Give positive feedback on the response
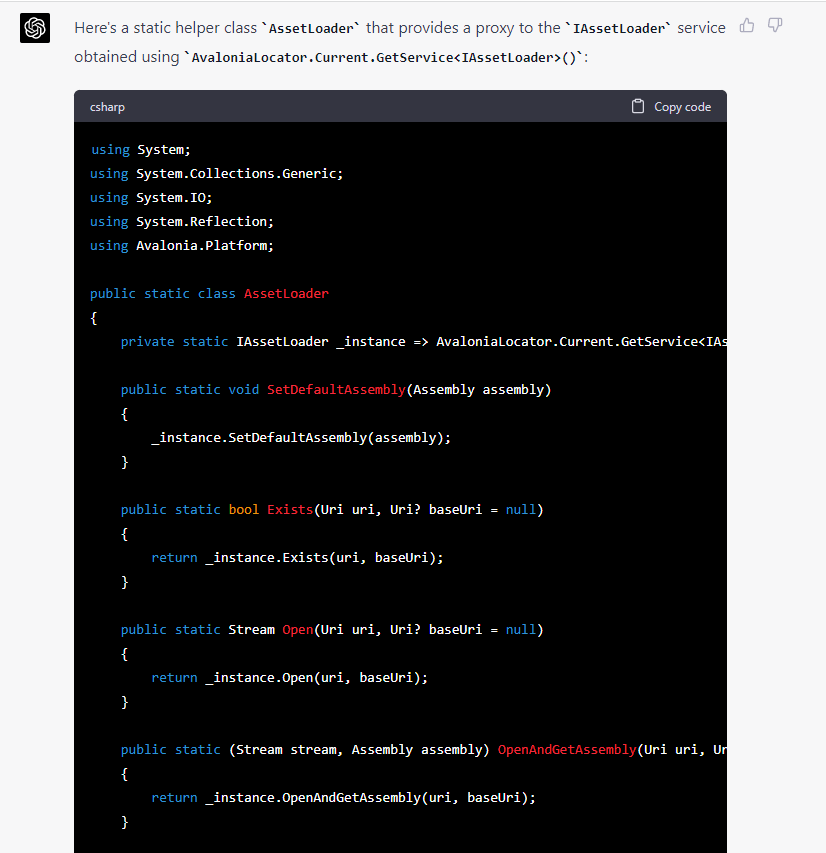 coord(746,25)
